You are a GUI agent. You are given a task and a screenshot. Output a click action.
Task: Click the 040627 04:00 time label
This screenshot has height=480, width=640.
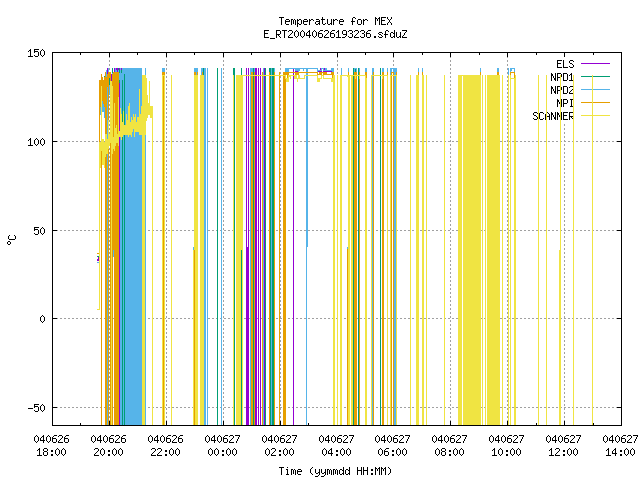coord(336,446)
